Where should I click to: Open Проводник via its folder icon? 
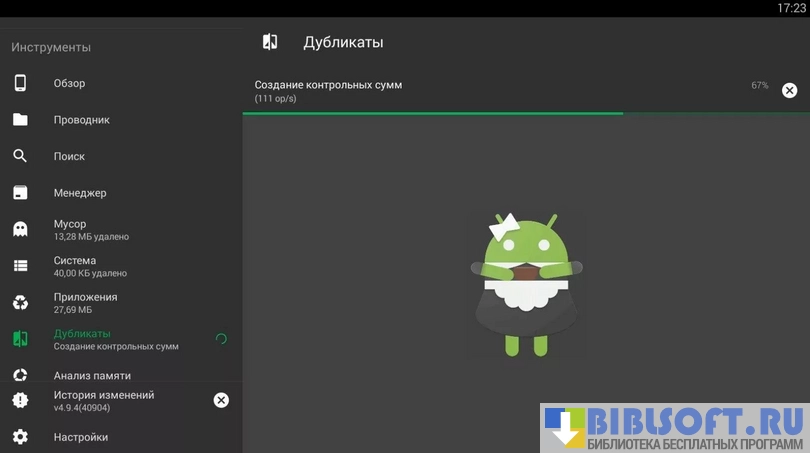(x=20, y=120)
